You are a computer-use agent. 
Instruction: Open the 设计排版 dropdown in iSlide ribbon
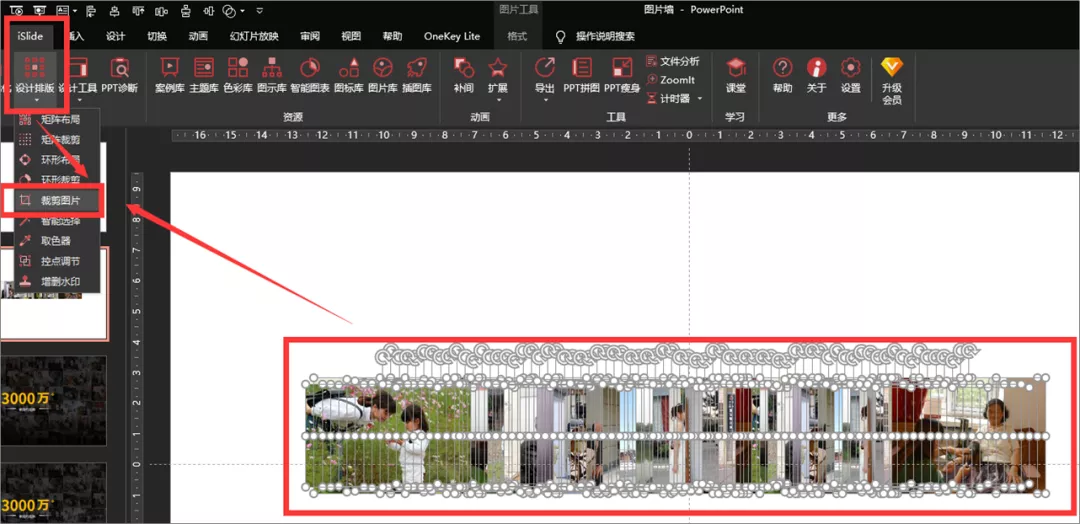click(x=34, y=80)
